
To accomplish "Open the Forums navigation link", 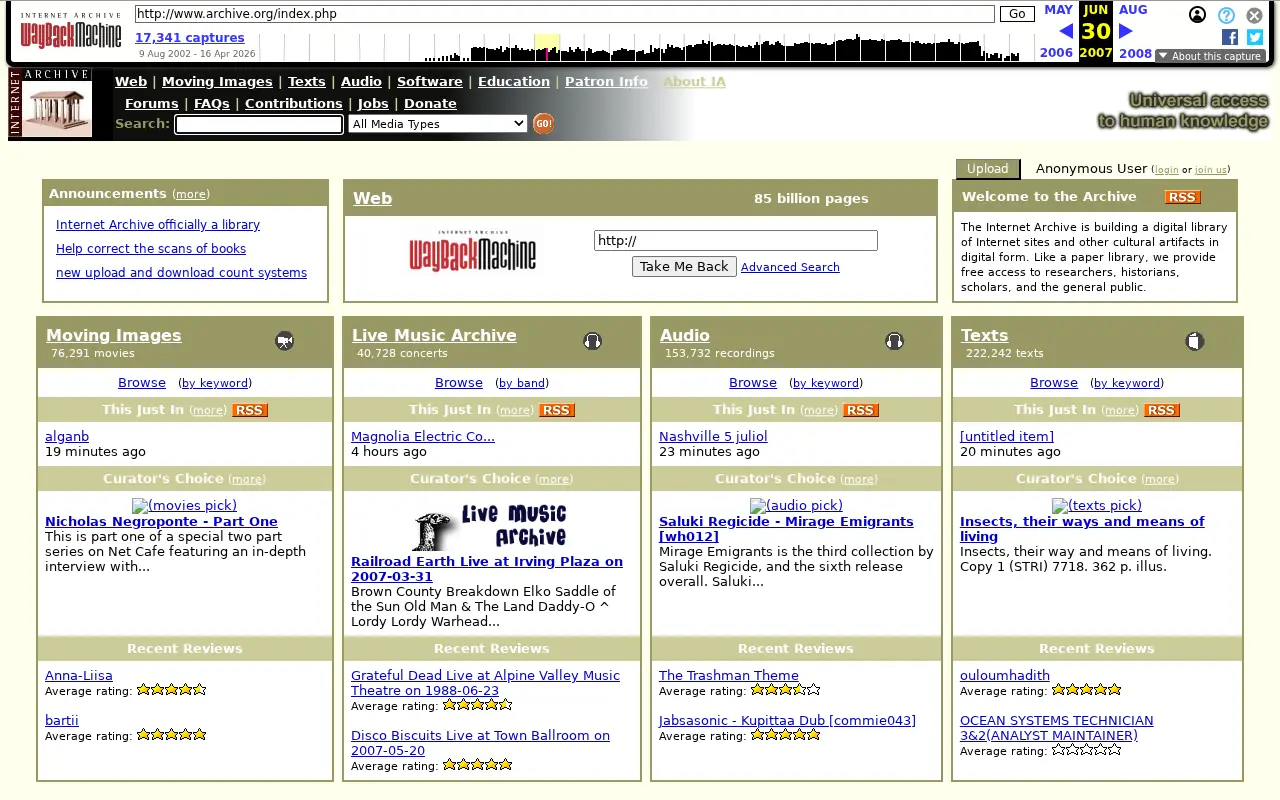I will [152, 104].
